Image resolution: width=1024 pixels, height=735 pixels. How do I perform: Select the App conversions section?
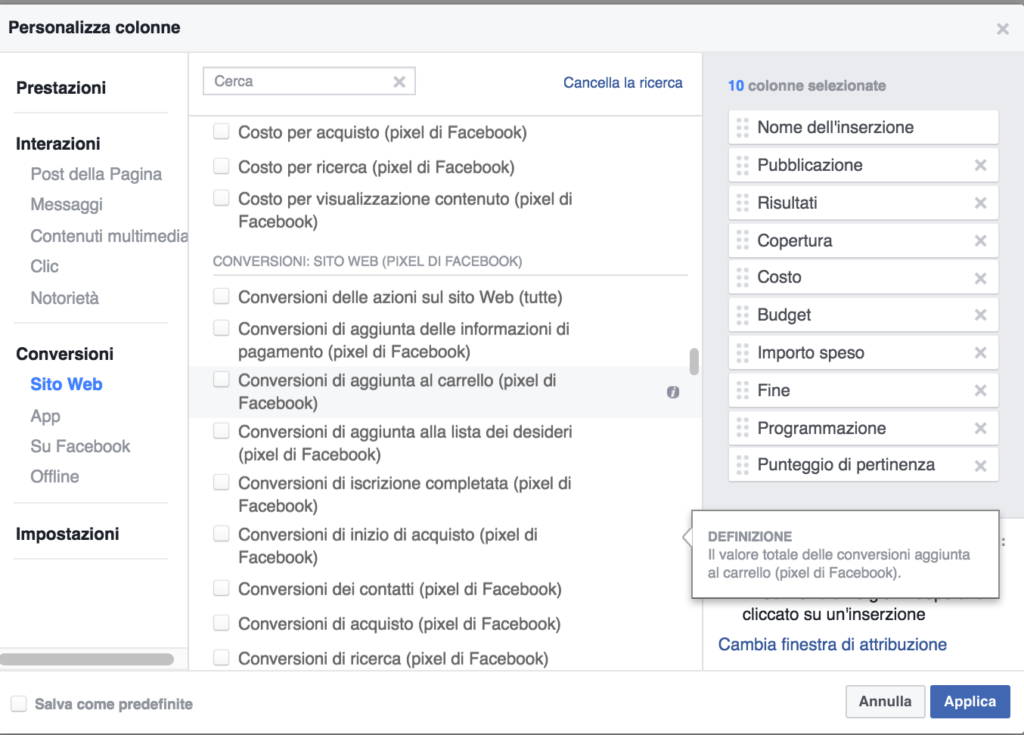point(45,416)
